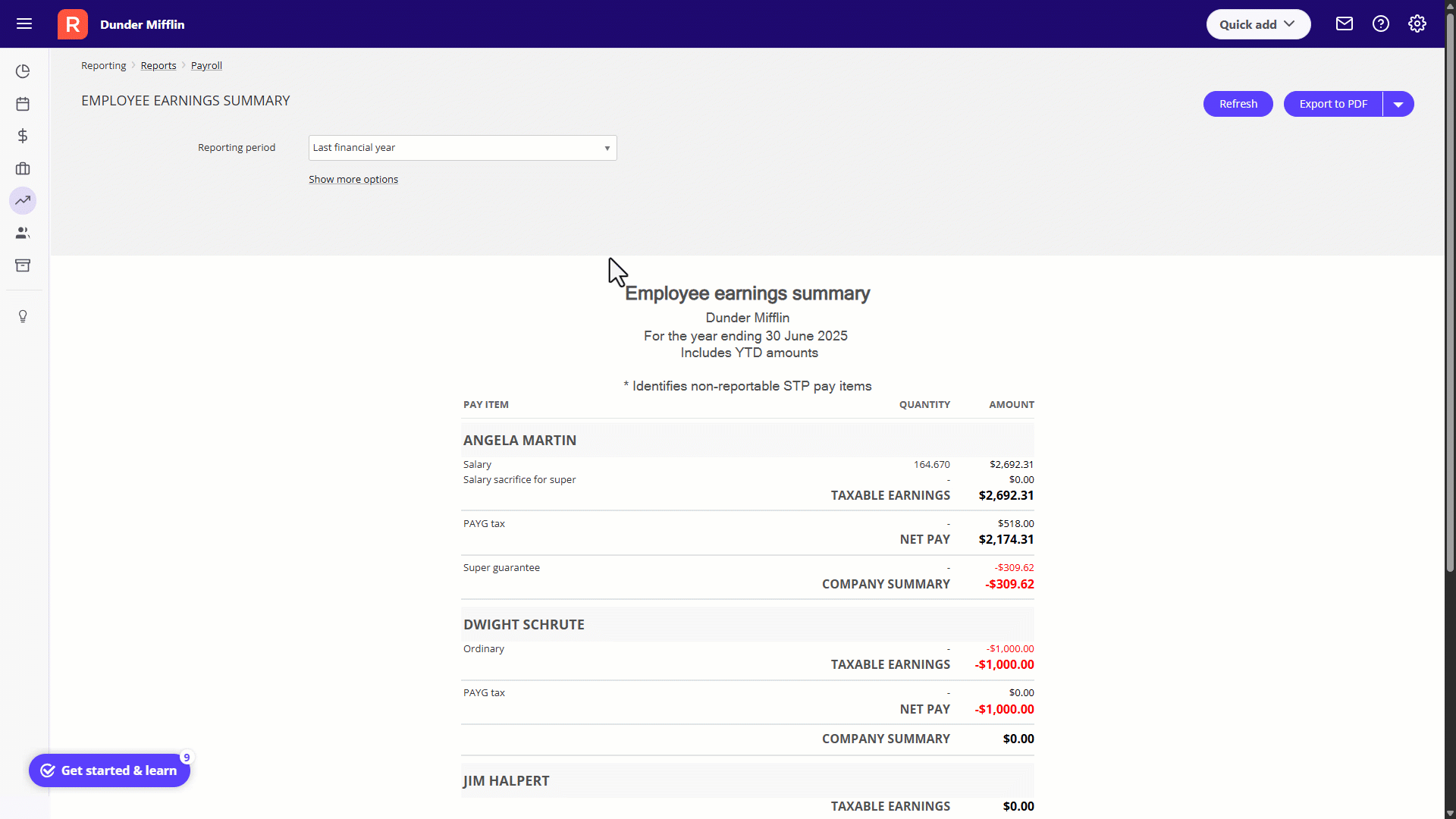Open the briefcase sidebar icon
Viewport: 1456px width, 819px height.
(x=23, y=168)
